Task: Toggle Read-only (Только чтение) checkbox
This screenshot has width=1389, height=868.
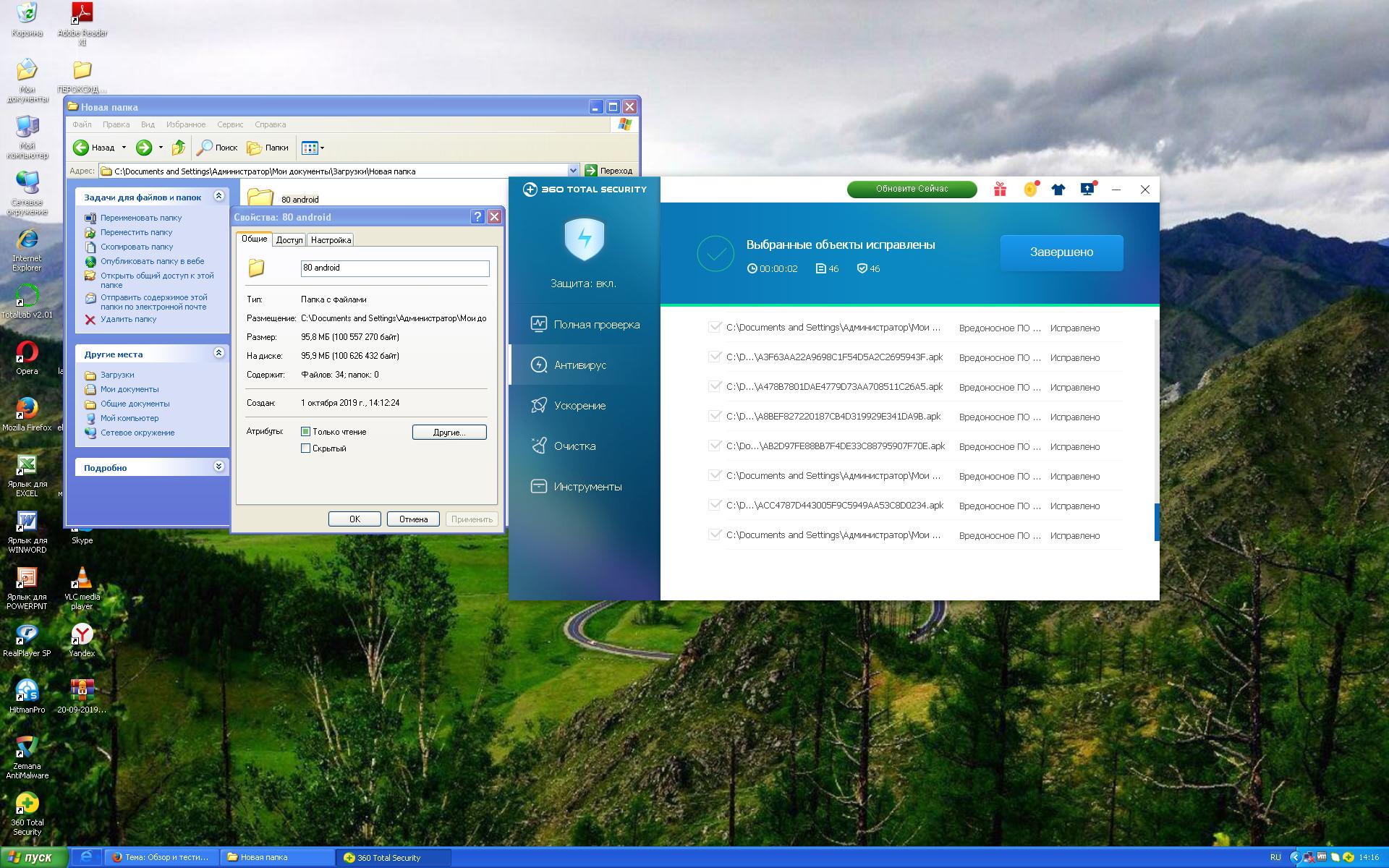Action: [x=305, y=432]
